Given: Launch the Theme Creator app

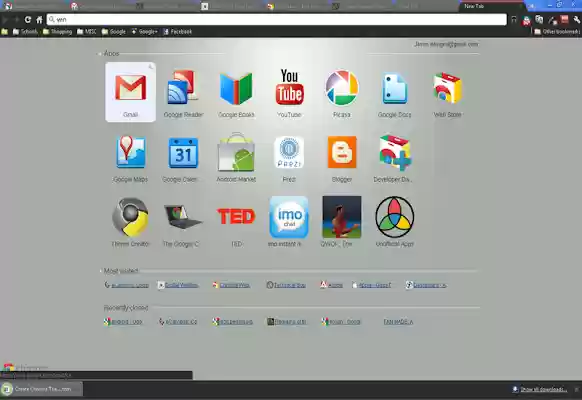Looking at the screenshot, I should (130, 222).
